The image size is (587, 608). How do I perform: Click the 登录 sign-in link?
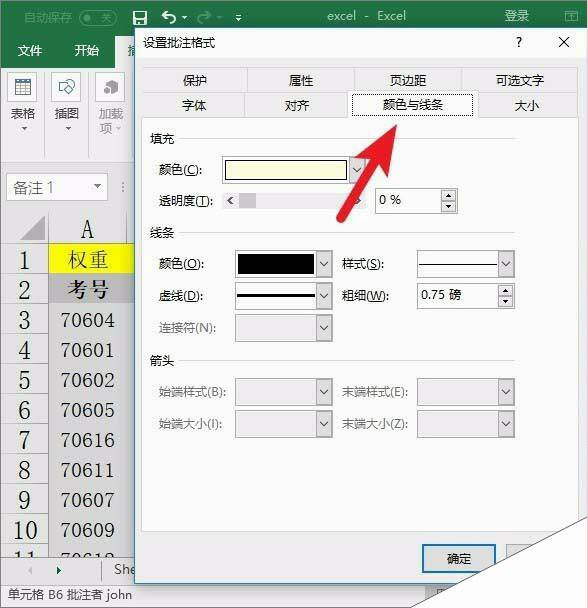tap(516, 16)
